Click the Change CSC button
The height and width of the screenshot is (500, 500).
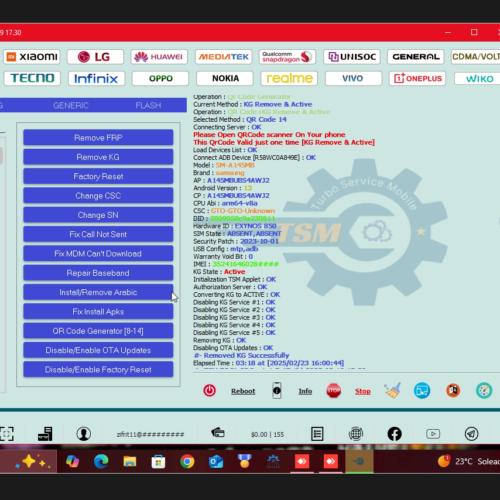98,195
